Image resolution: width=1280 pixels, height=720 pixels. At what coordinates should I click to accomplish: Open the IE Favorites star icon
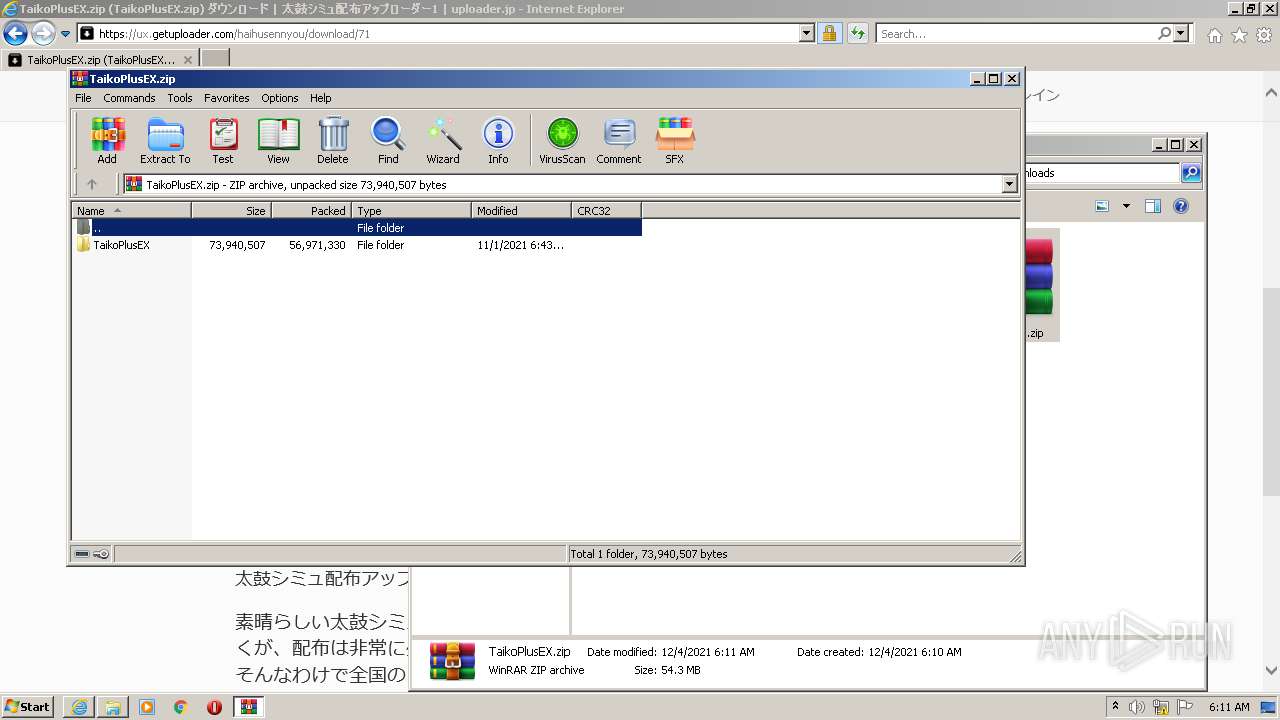pos(1239,35)
